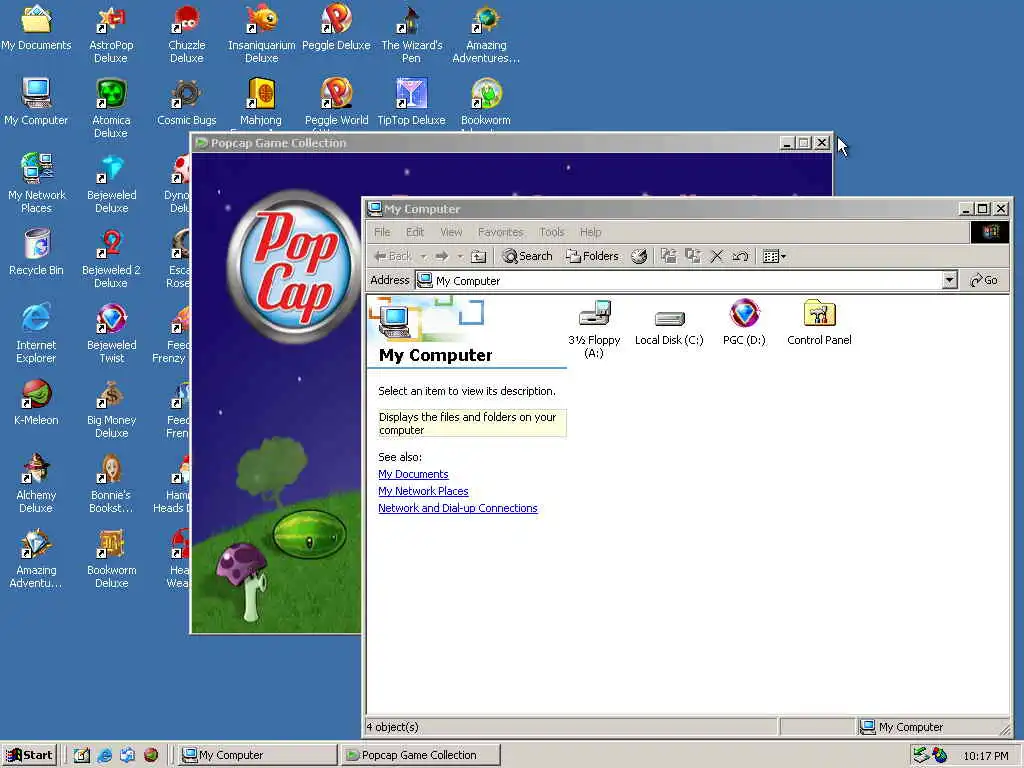
Task: Open the Help menu in My Computer
Action: 590,232
